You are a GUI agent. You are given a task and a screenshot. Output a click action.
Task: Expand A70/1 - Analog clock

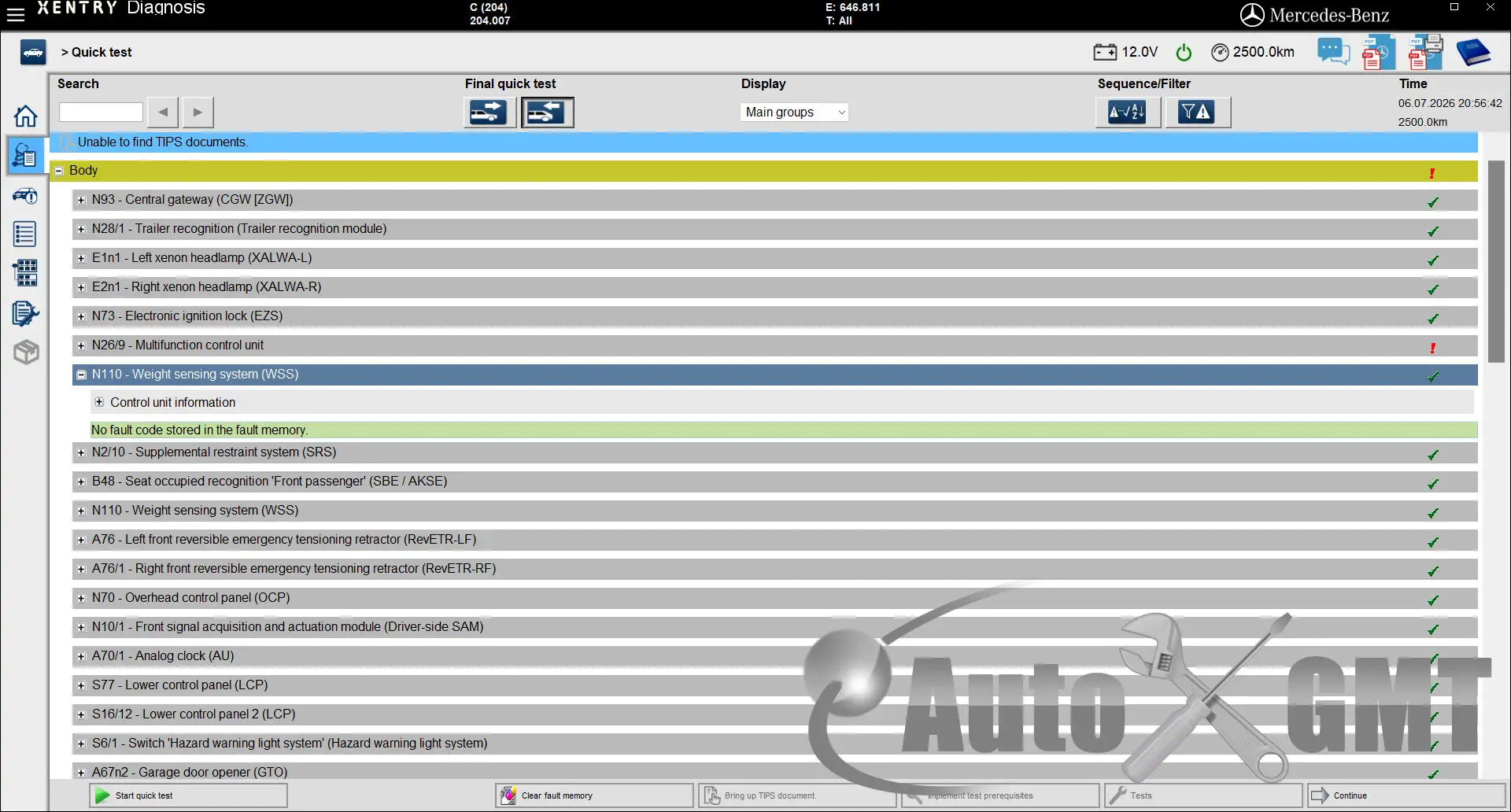point(80,656)
